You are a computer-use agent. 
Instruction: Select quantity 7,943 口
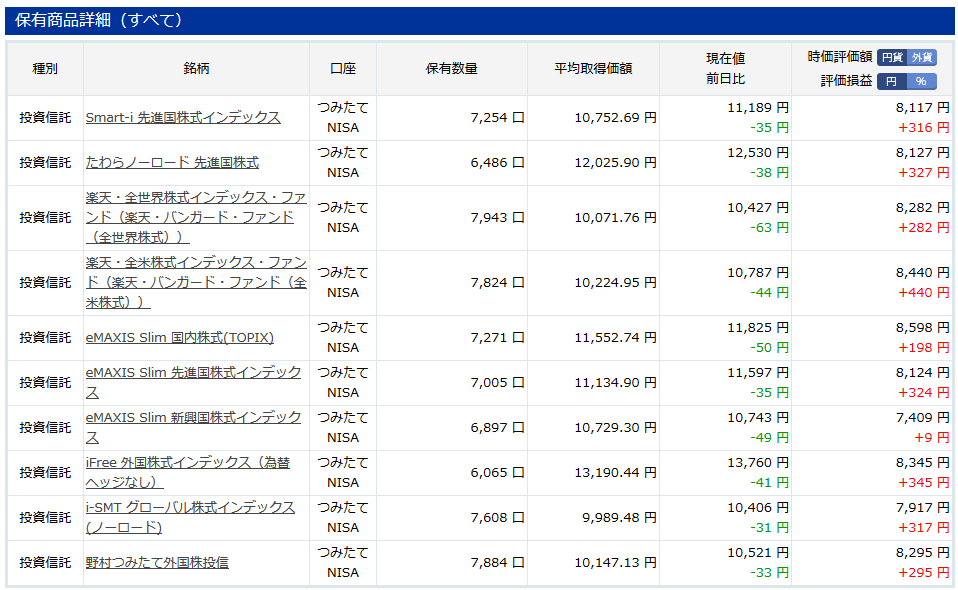pyautogui.click(x=497, y=217)
